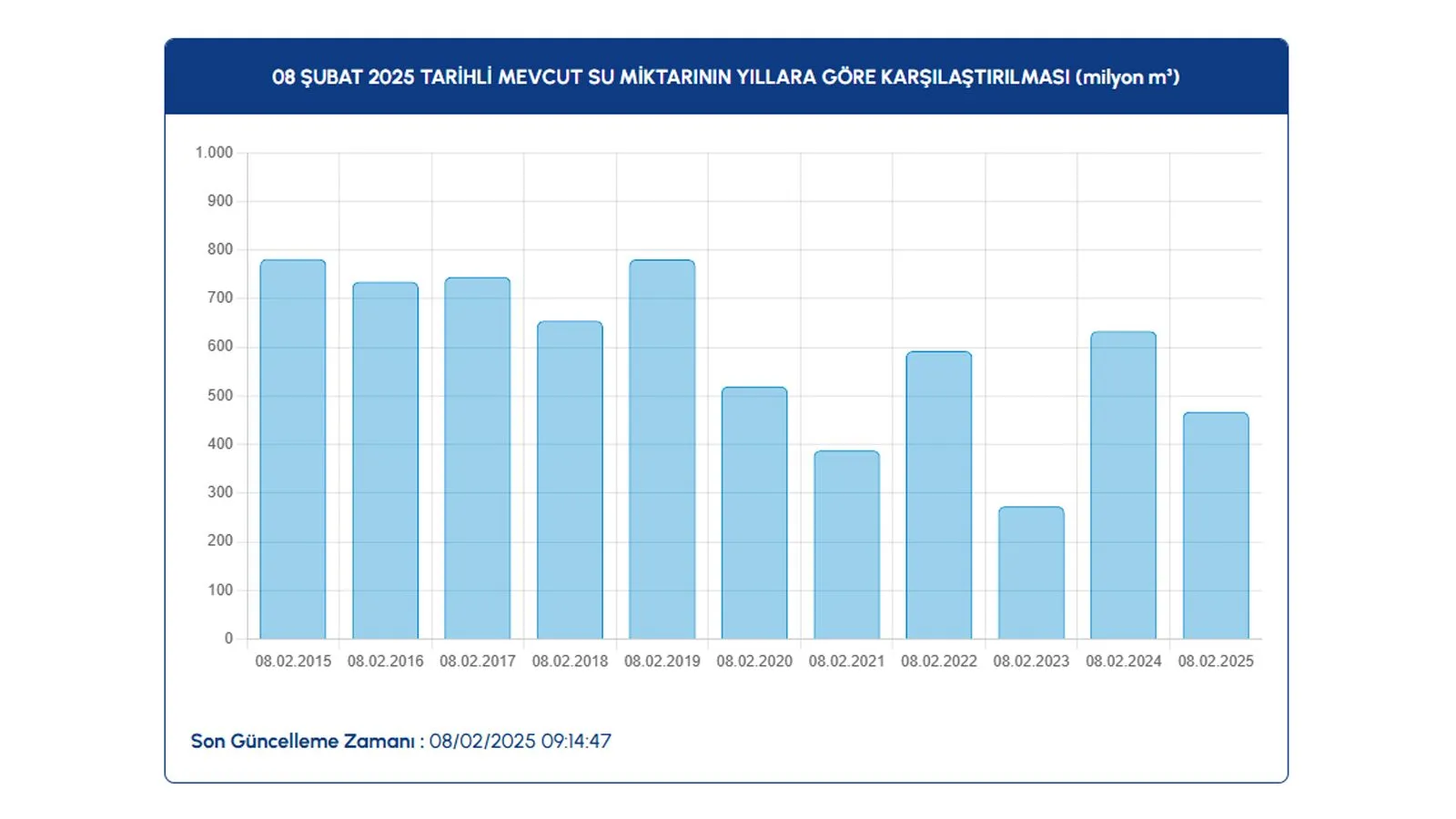Click the y-axis value 100
This screenshot has height=819, width=1456.
[x=220, y=590]
